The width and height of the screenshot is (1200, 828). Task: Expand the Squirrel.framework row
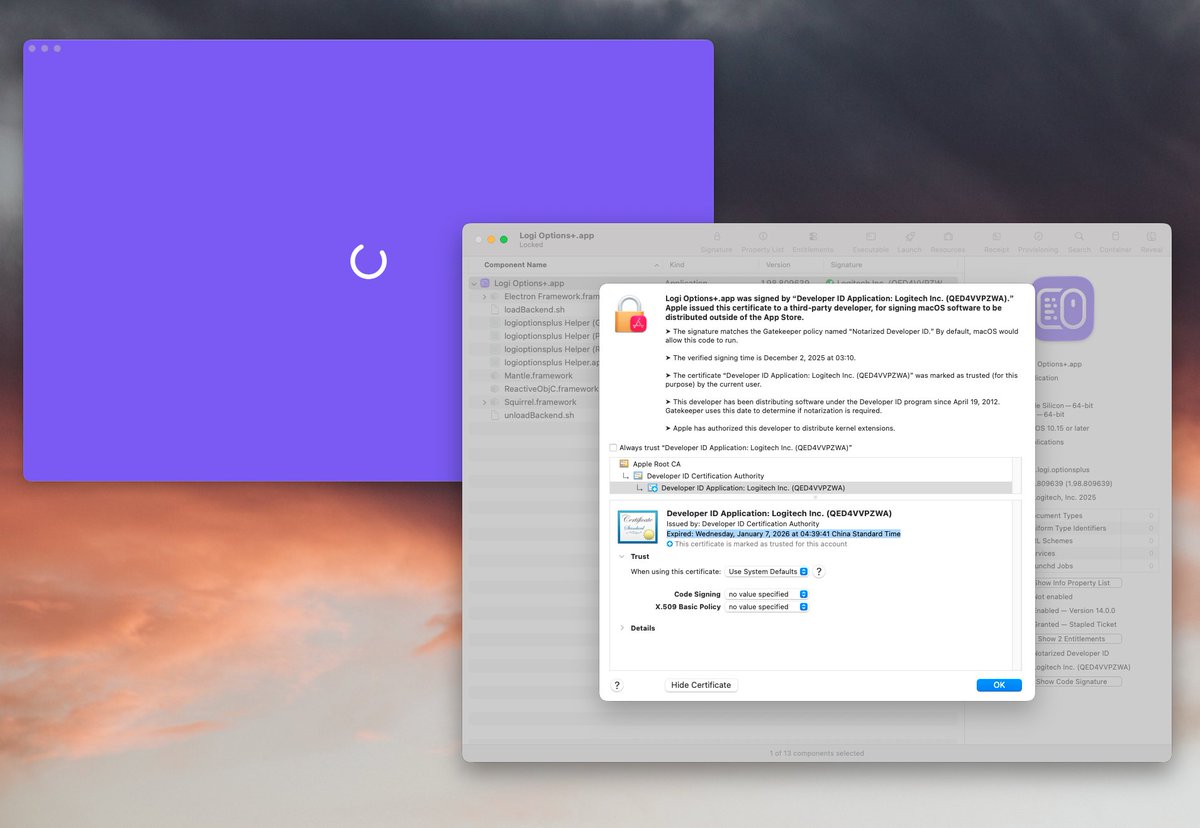484,402
